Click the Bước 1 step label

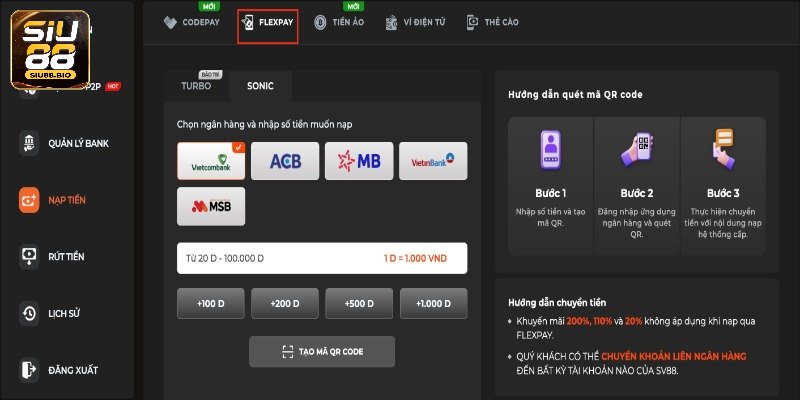(x=551, y=193)
